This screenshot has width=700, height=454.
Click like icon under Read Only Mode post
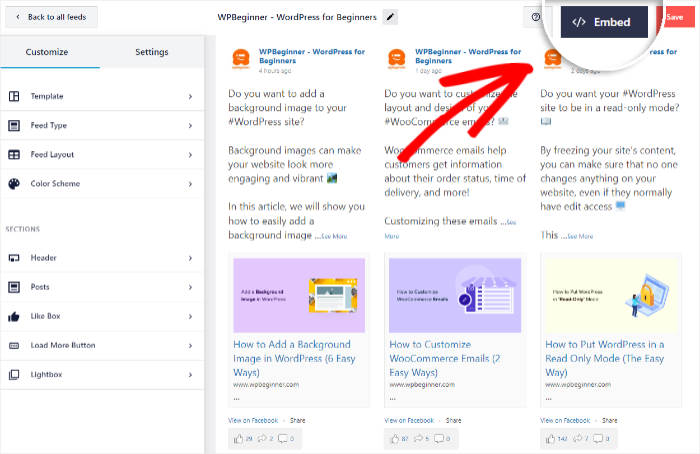(550, 439)
